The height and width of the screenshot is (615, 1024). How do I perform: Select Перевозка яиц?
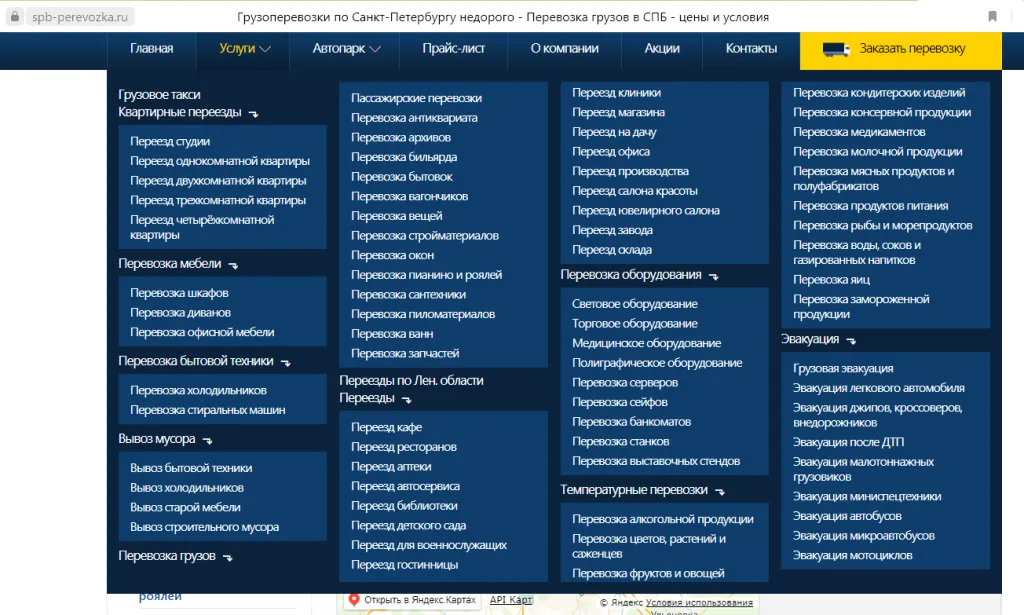pyautogui.click(x=831, y=279)
